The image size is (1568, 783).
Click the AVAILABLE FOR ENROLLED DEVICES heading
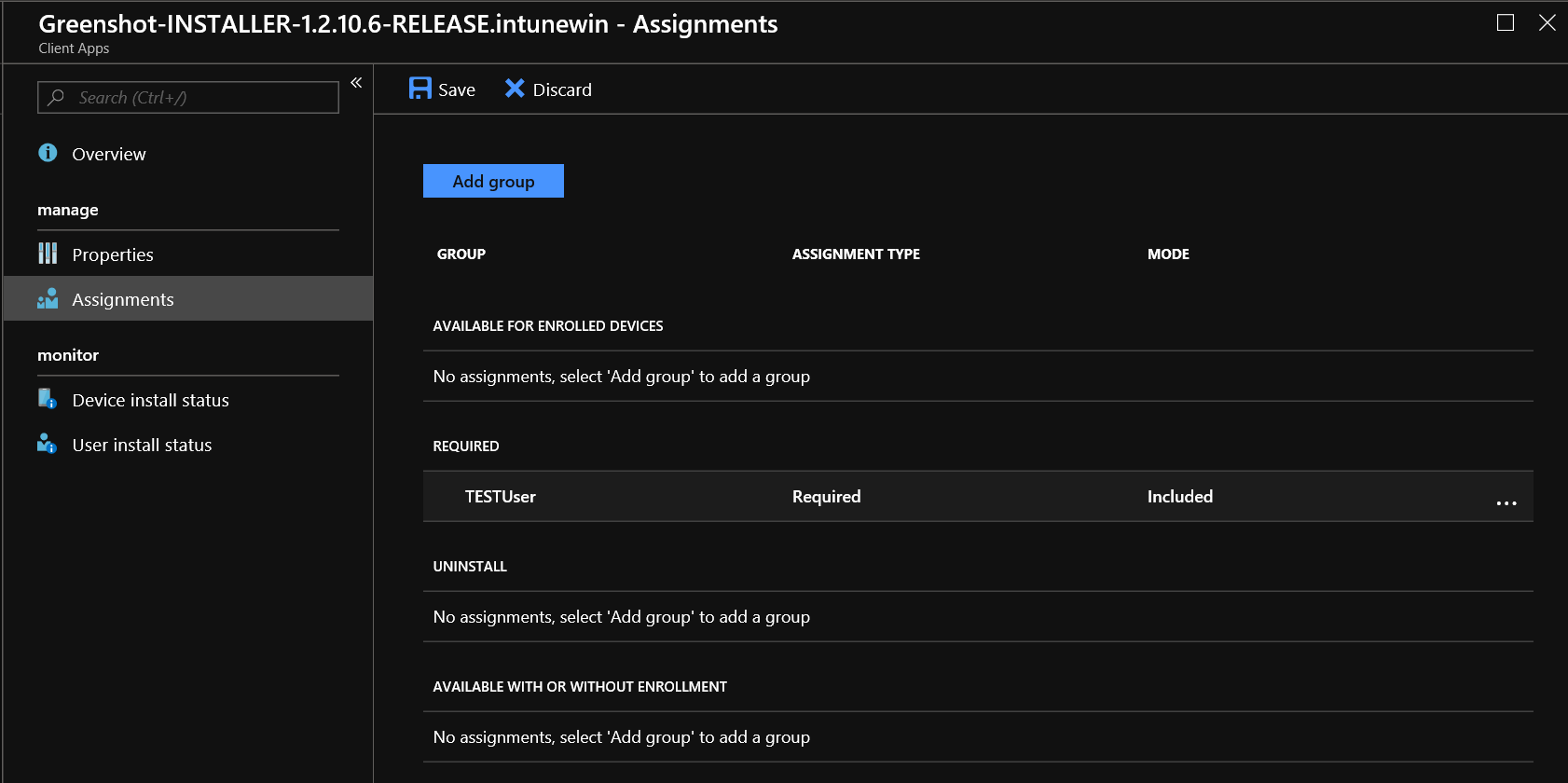tap(548, 325)
